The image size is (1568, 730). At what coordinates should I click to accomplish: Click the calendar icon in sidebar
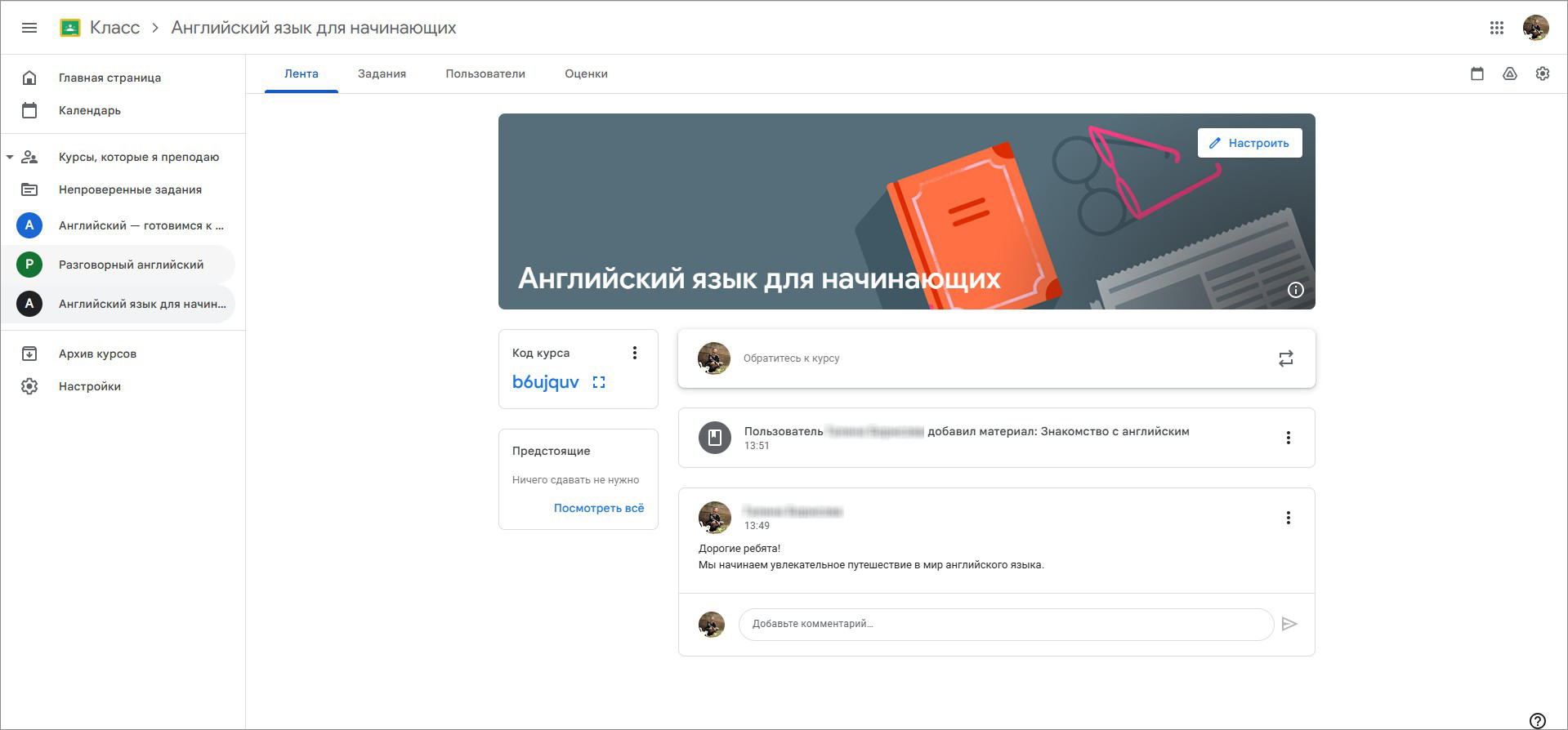point(29,110)
